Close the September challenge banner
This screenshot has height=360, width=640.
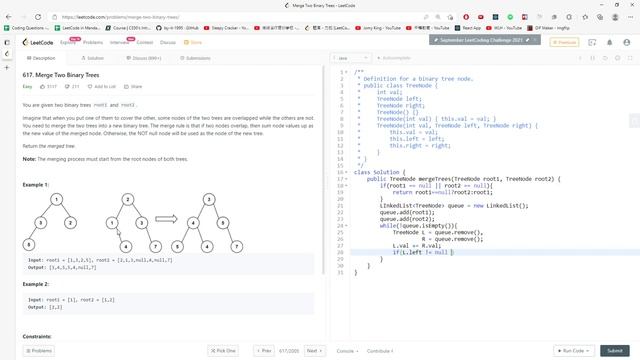(x=535, y=40)
